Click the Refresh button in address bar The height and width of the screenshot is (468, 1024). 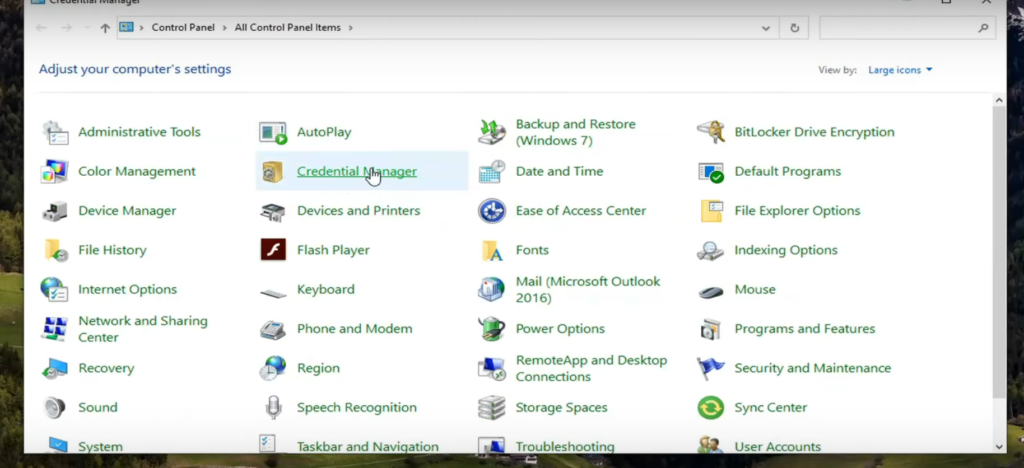tap(795, 28)
